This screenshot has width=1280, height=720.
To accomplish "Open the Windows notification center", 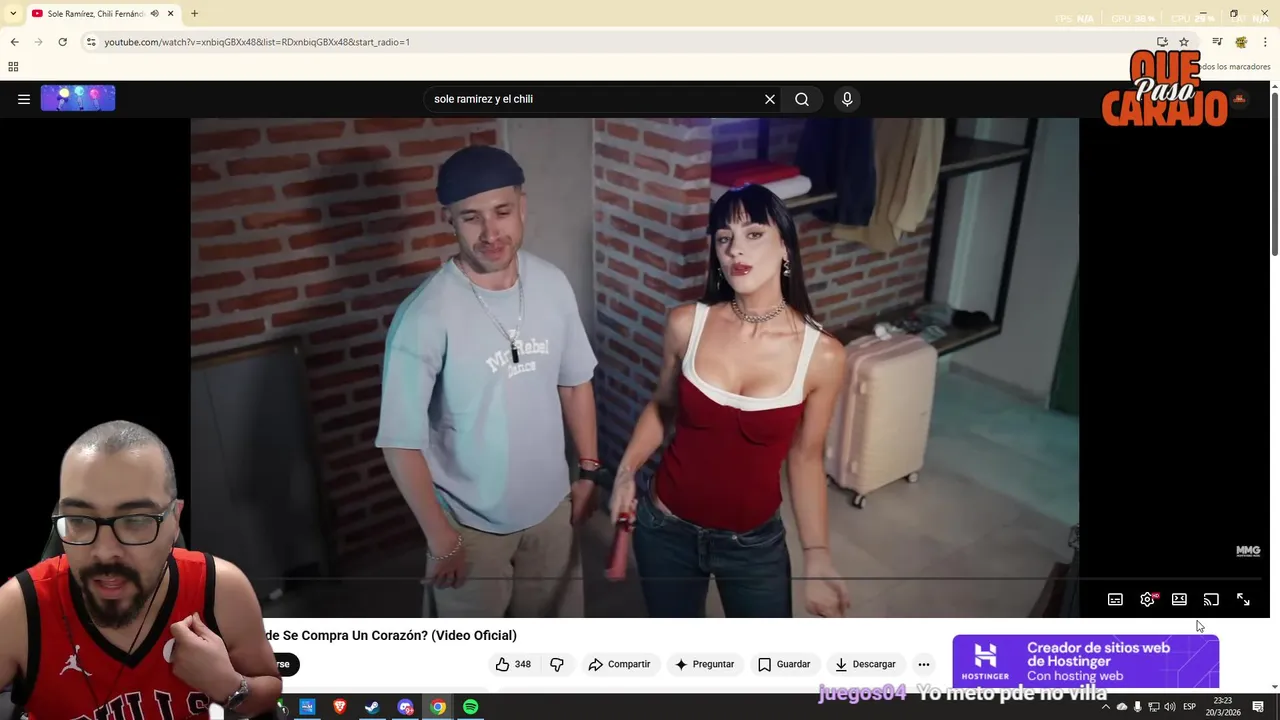I will tap(1258, 707).
